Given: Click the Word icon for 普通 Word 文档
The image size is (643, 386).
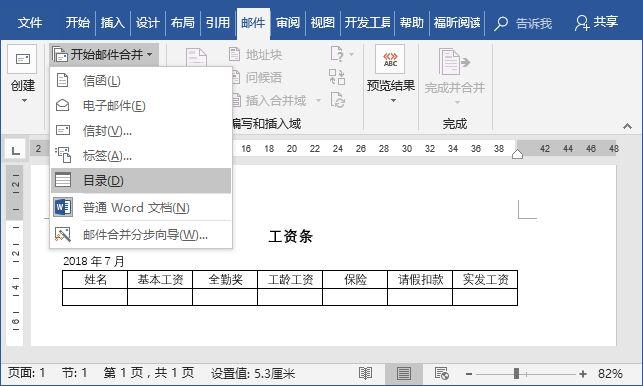Looking at the screenshot, I should (x=63, y=207).
